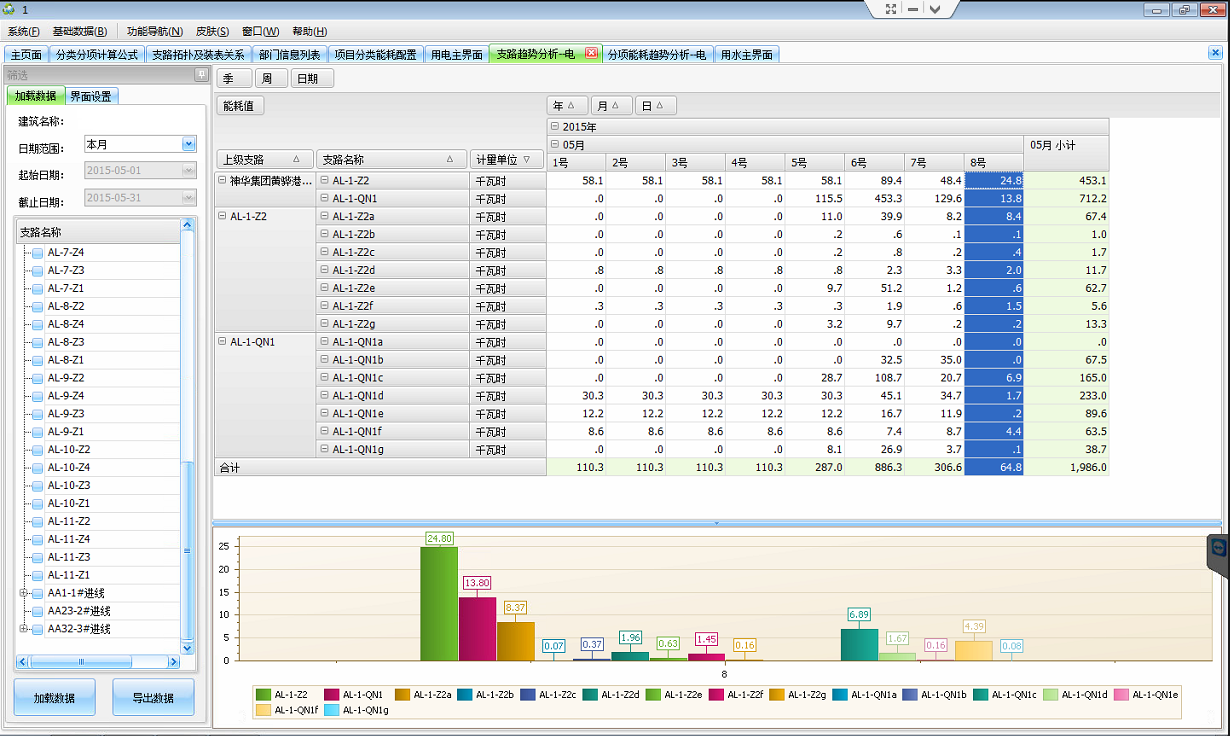This screenshot has width=1230, height=736.
Task: Expand the AA1-1#进线 tree node
Action: [x=23, y=593]
